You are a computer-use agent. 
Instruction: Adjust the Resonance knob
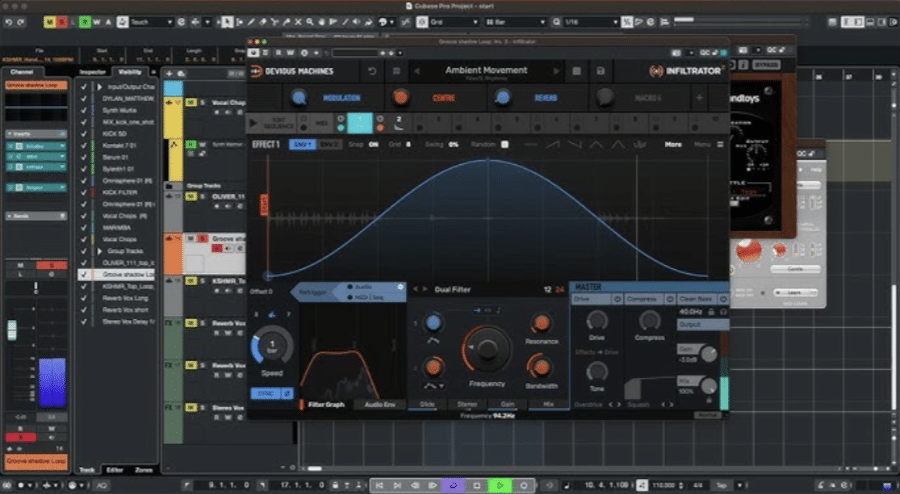pos(541,324)
